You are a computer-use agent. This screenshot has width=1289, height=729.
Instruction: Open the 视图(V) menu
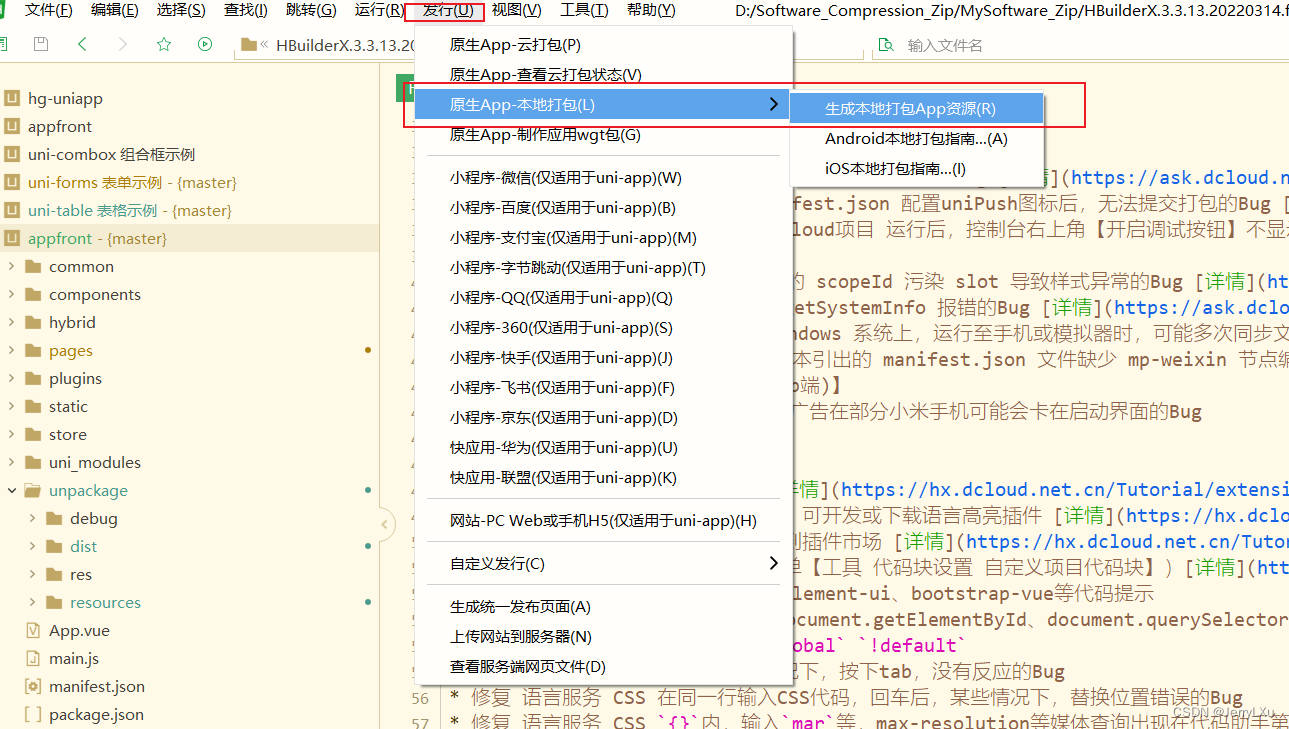tap(517, 10)
